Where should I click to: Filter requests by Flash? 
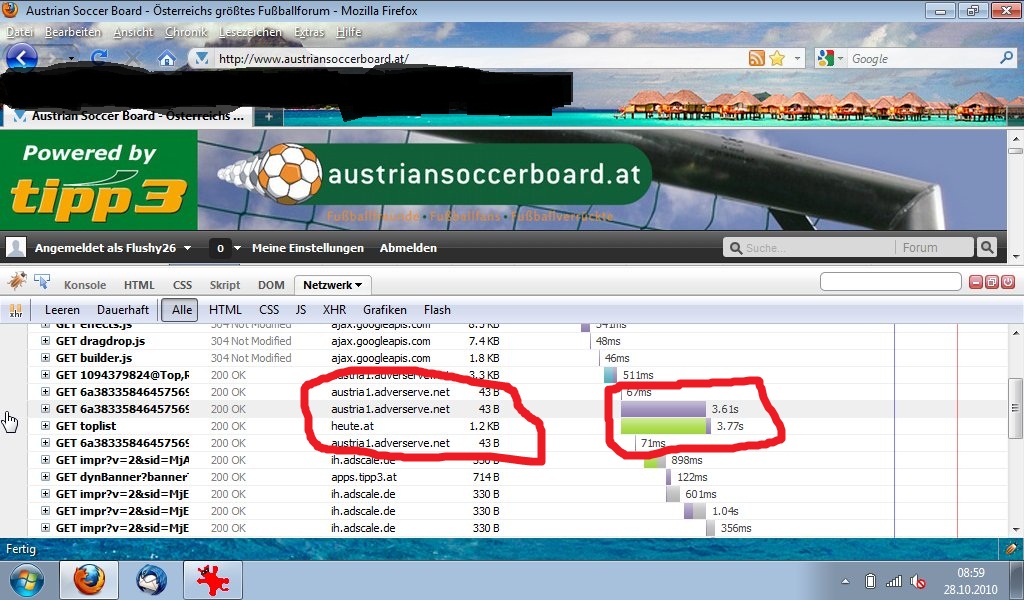437,310
